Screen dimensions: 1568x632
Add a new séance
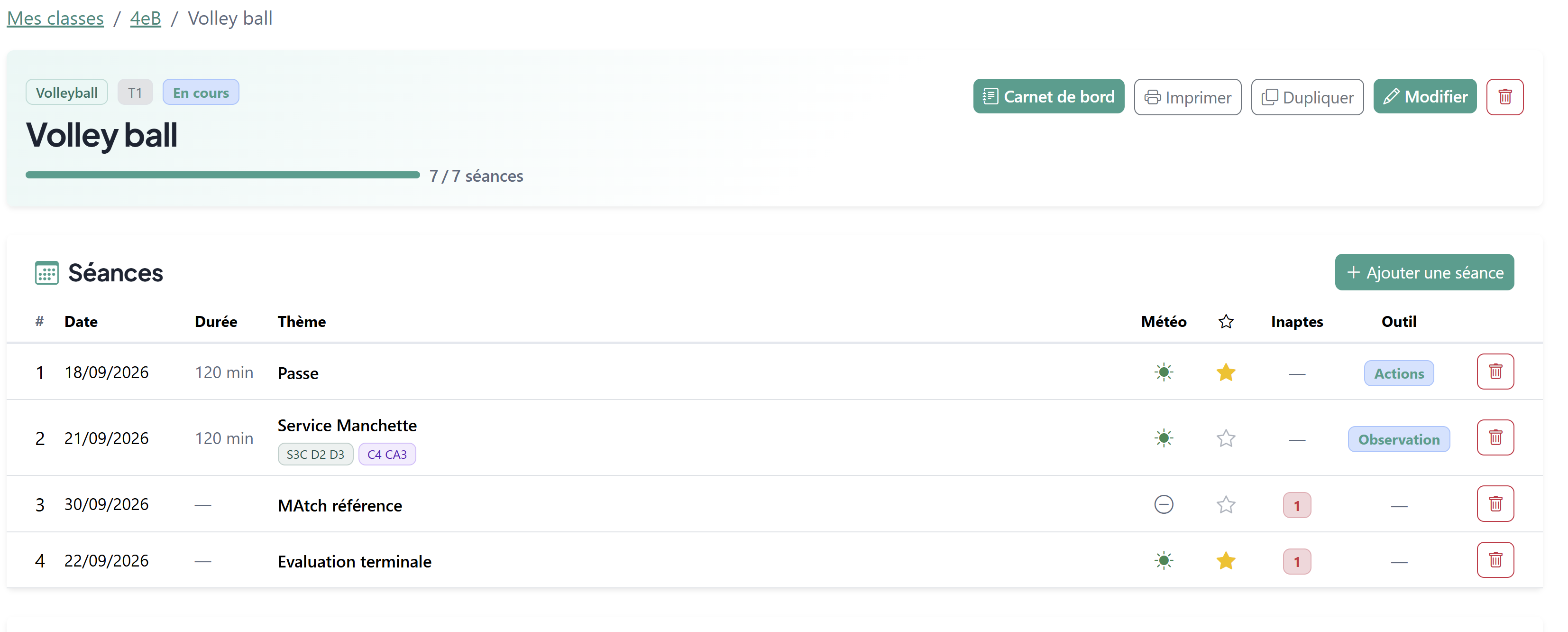[x=1424, y=272]
